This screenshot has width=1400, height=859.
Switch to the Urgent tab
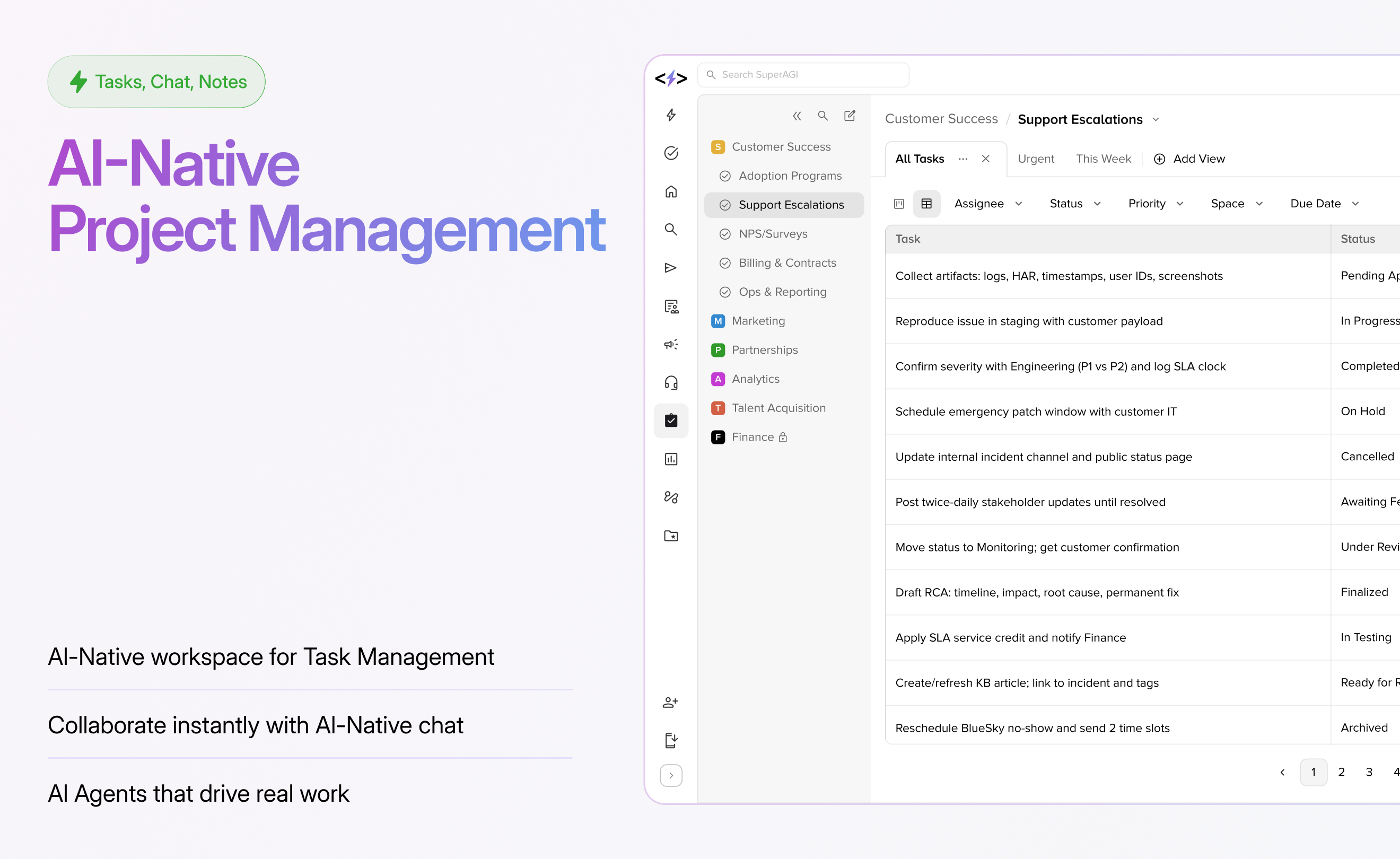point(1035,159)
